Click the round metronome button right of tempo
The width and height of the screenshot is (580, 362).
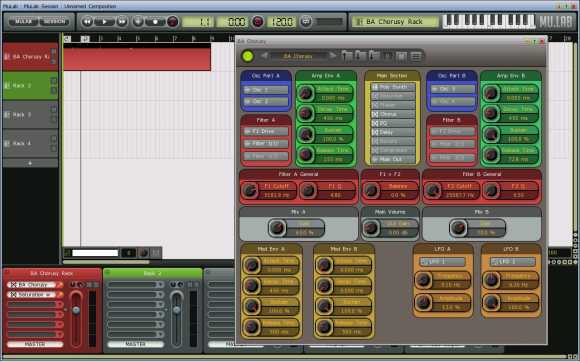point(306,21)
